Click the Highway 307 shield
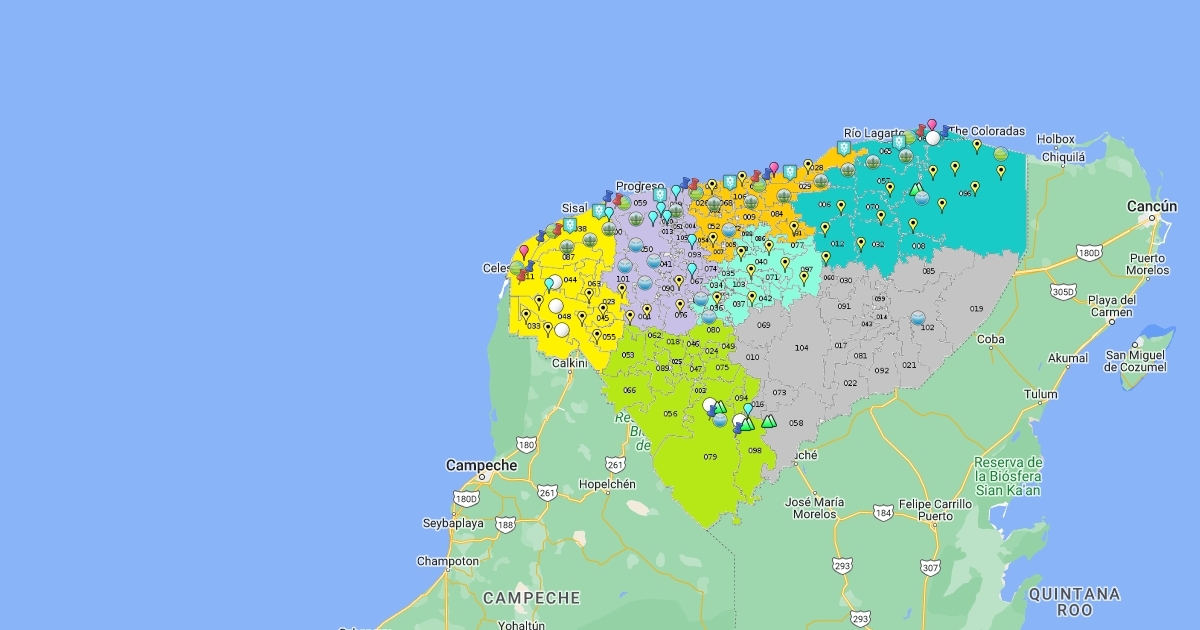 click(x=931, y=568)
